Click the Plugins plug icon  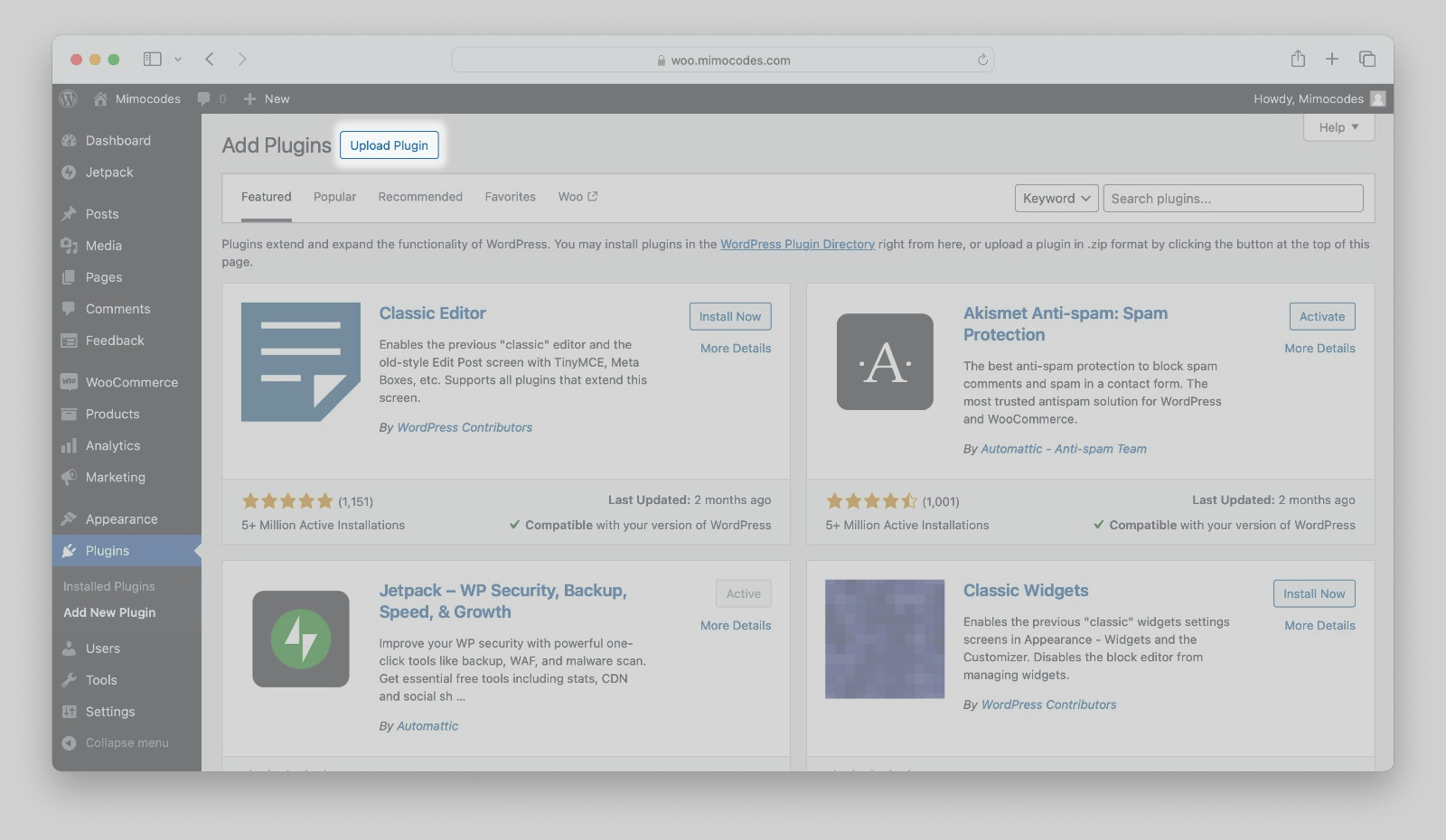[70, 550]
